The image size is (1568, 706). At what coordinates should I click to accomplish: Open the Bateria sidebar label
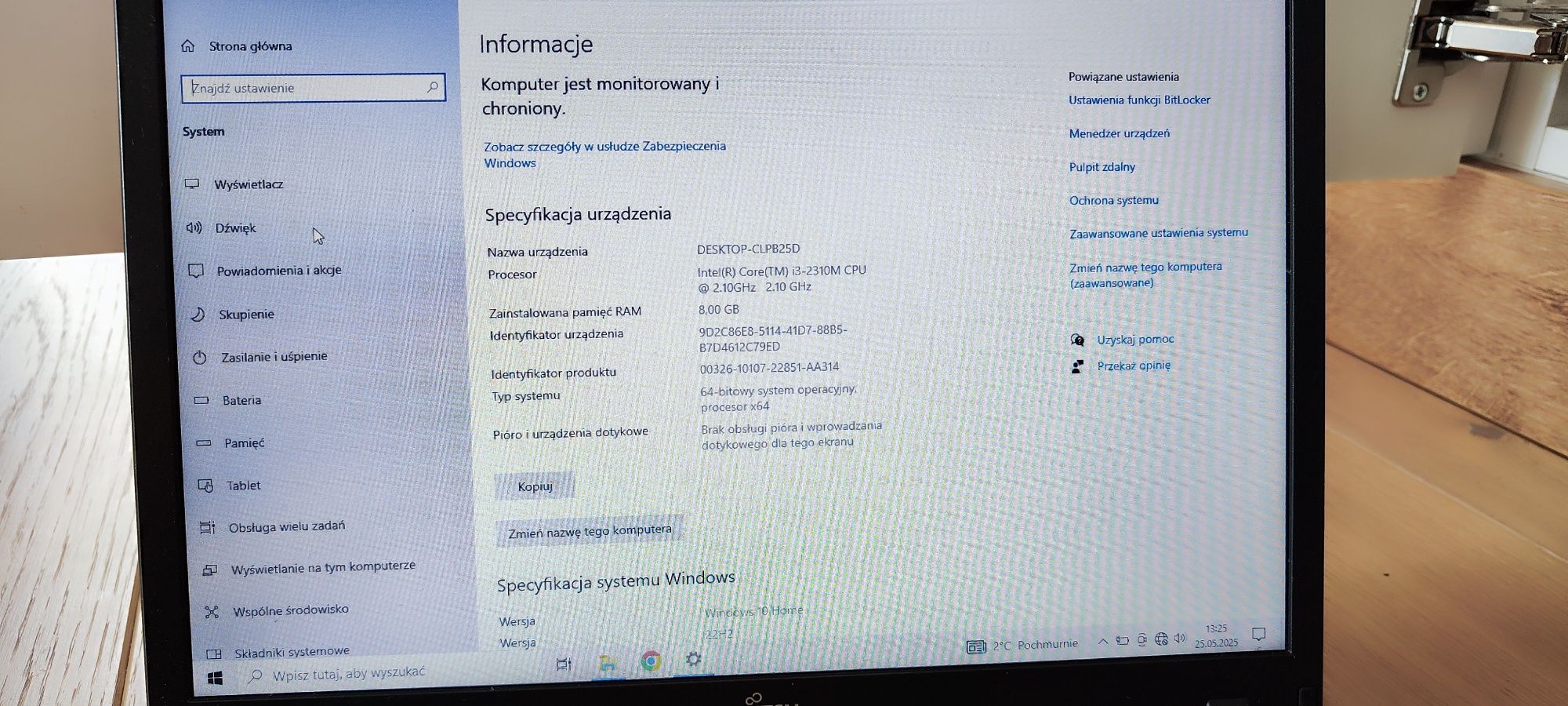(x=241, y=400)
